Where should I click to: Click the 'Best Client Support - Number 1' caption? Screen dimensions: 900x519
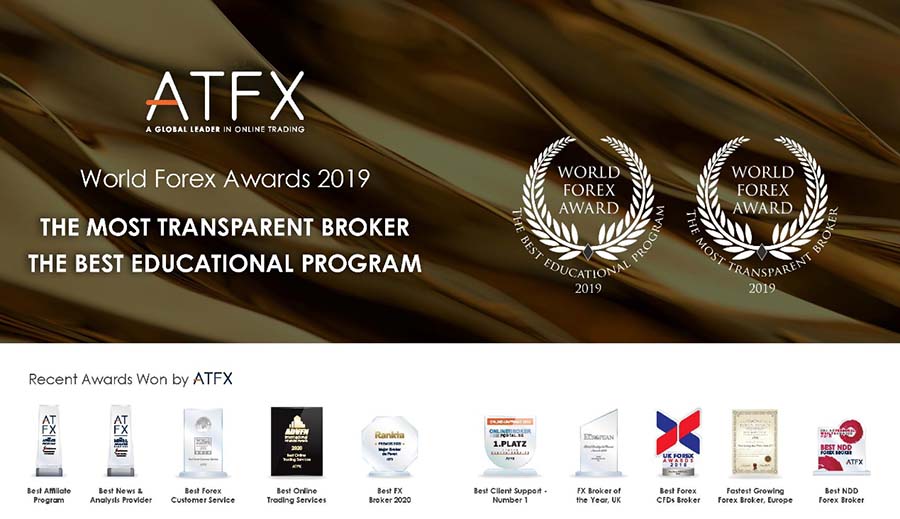click(510, 495)
